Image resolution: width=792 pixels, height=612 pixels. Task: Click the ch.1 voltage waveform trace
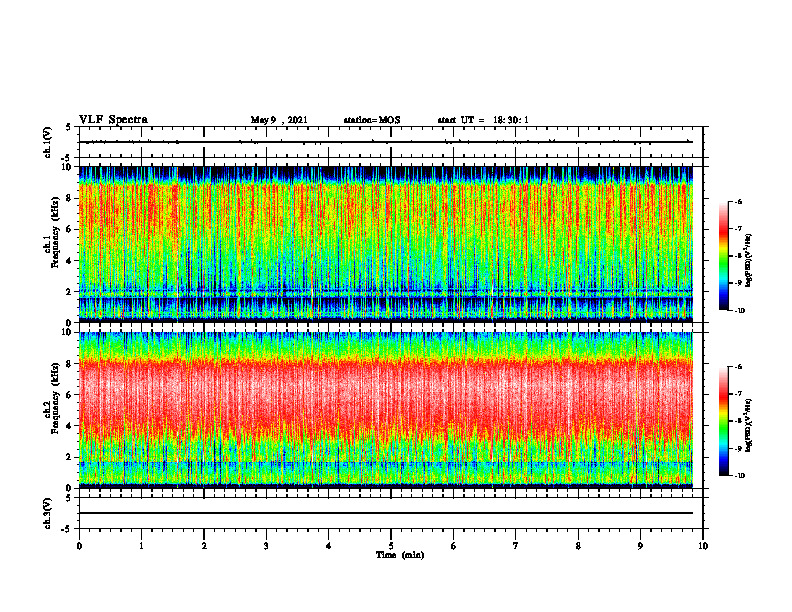coord(386,142)
